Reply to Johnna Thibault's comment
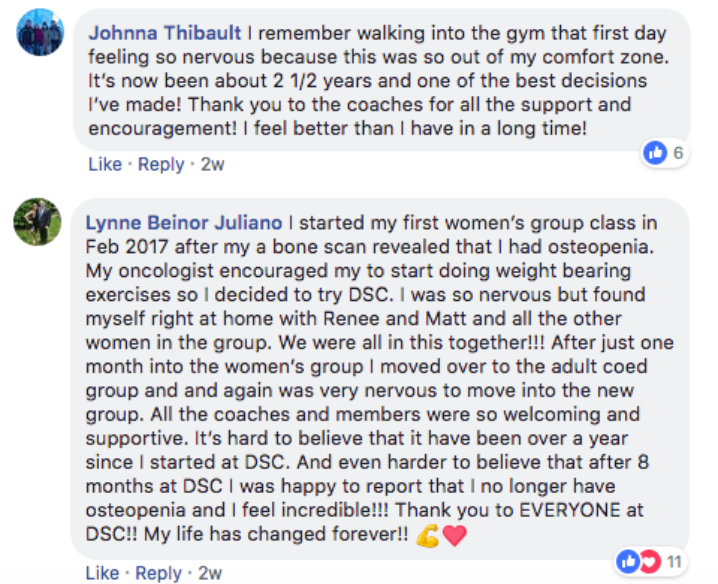Image resolution: width=718 pixels, height=584 pixels. 161,164
